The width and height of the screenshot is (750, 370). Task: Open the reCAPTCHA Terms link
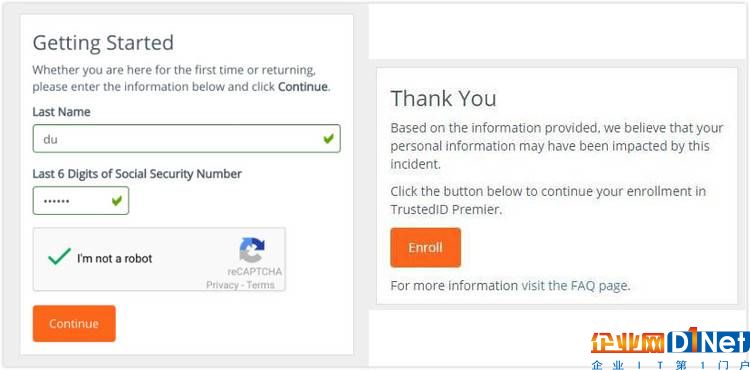click(x=261, y=285)
